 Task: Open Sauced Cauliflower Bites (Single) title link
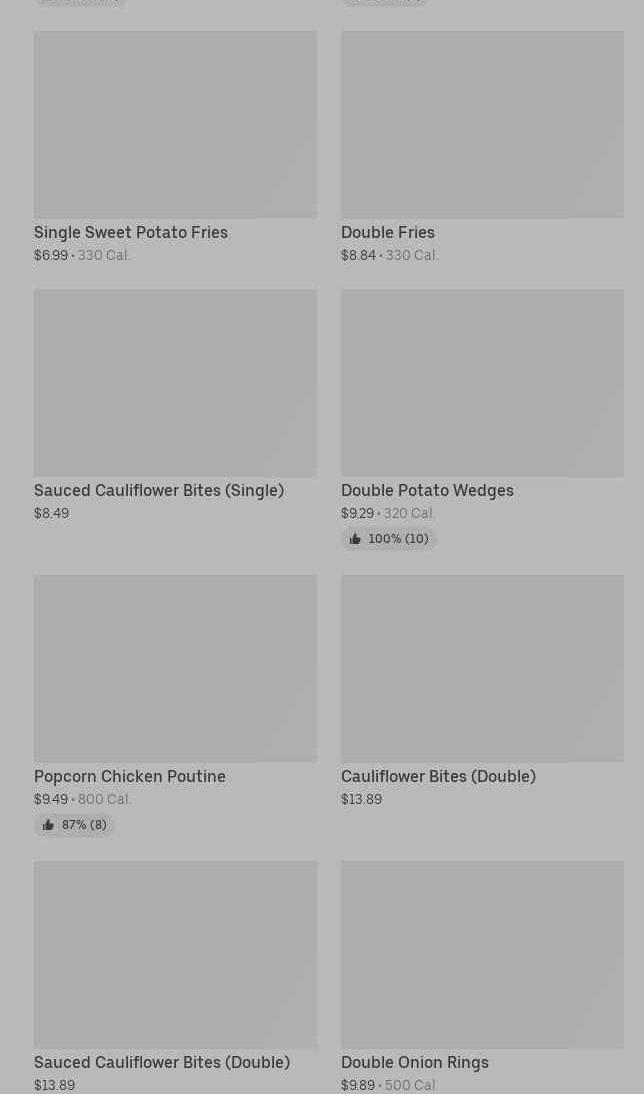tap(159, 490)
